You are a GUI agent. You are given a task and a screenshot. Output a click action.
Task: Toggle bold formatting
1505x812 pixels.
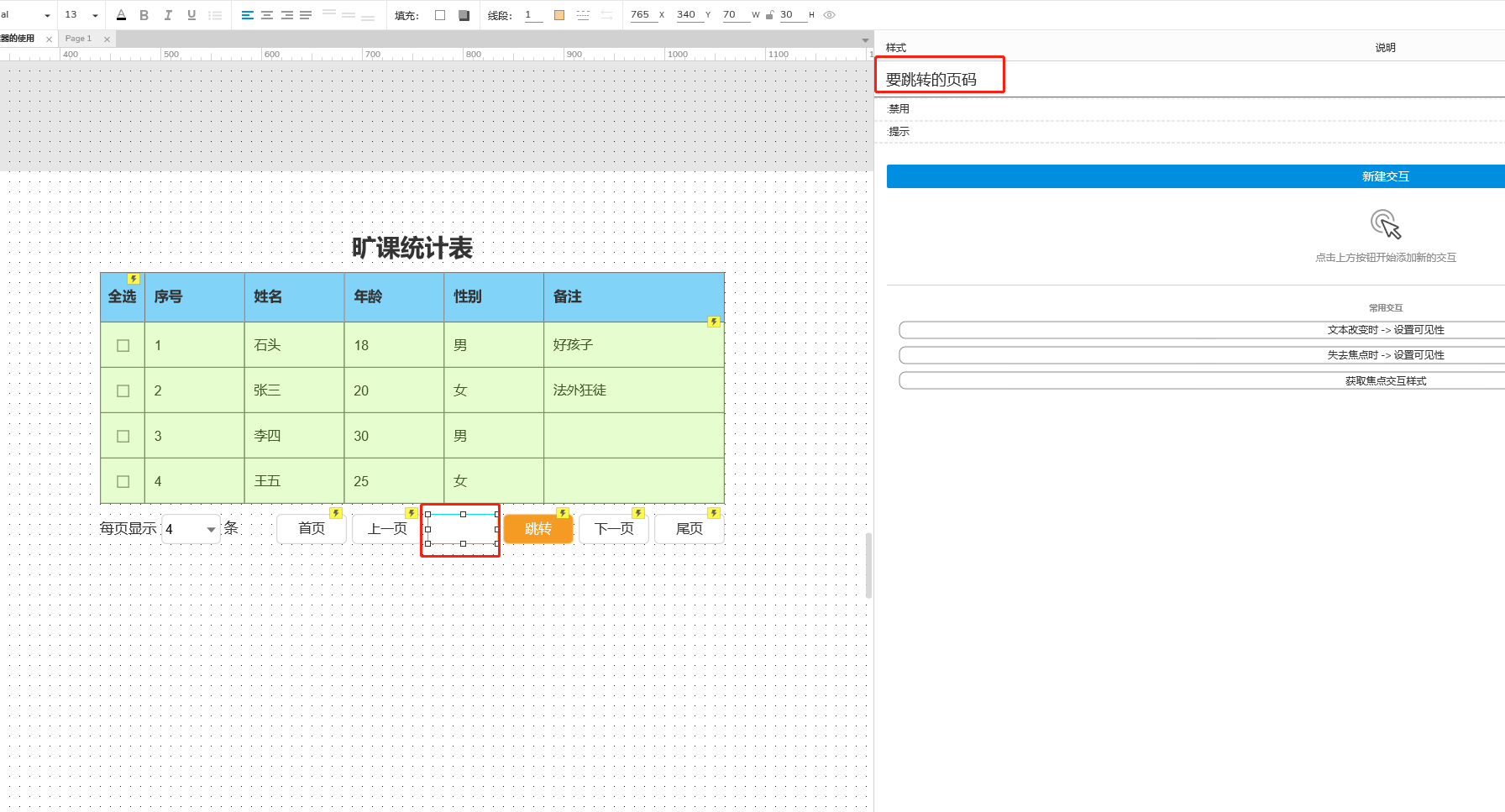[x=144, y=15]
